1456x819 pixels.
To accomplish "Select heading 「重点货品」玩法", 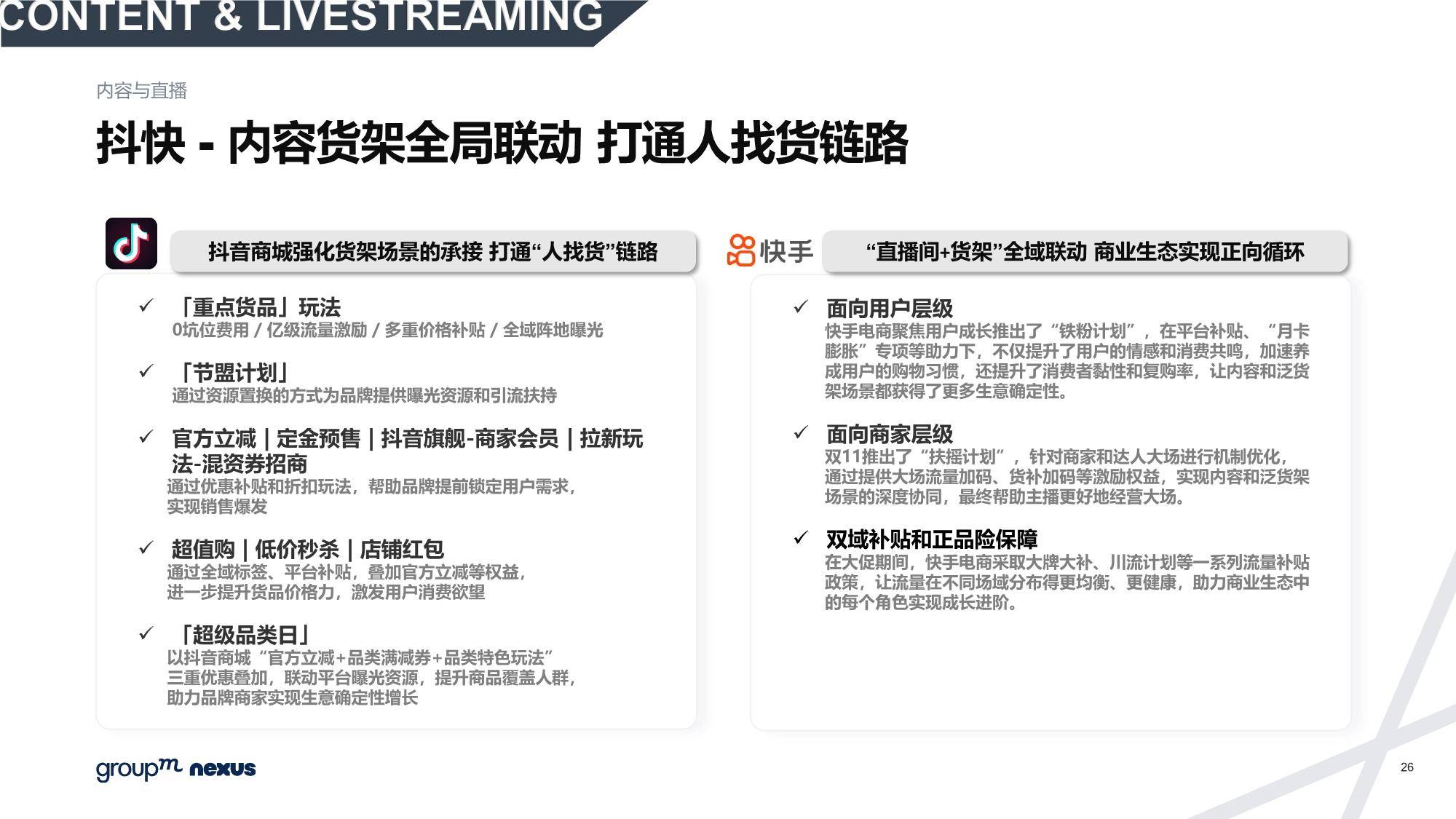I will point(256,307).
